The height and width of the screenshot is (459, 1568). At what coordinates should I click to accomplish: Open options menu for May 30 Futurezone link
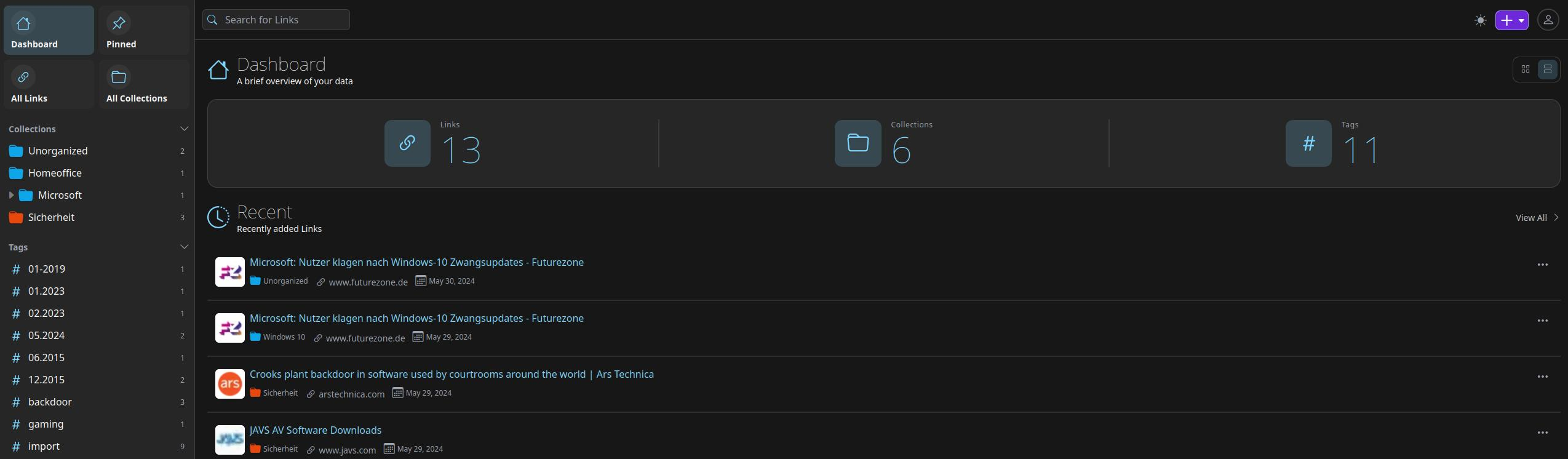(x=1542, y=265)
